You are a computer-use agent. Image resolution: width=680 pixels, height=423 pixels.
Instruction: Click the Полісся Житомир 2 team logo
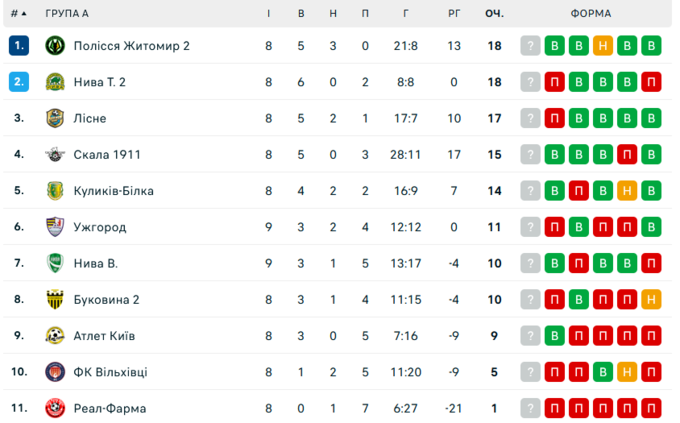(x=55, y=46)
